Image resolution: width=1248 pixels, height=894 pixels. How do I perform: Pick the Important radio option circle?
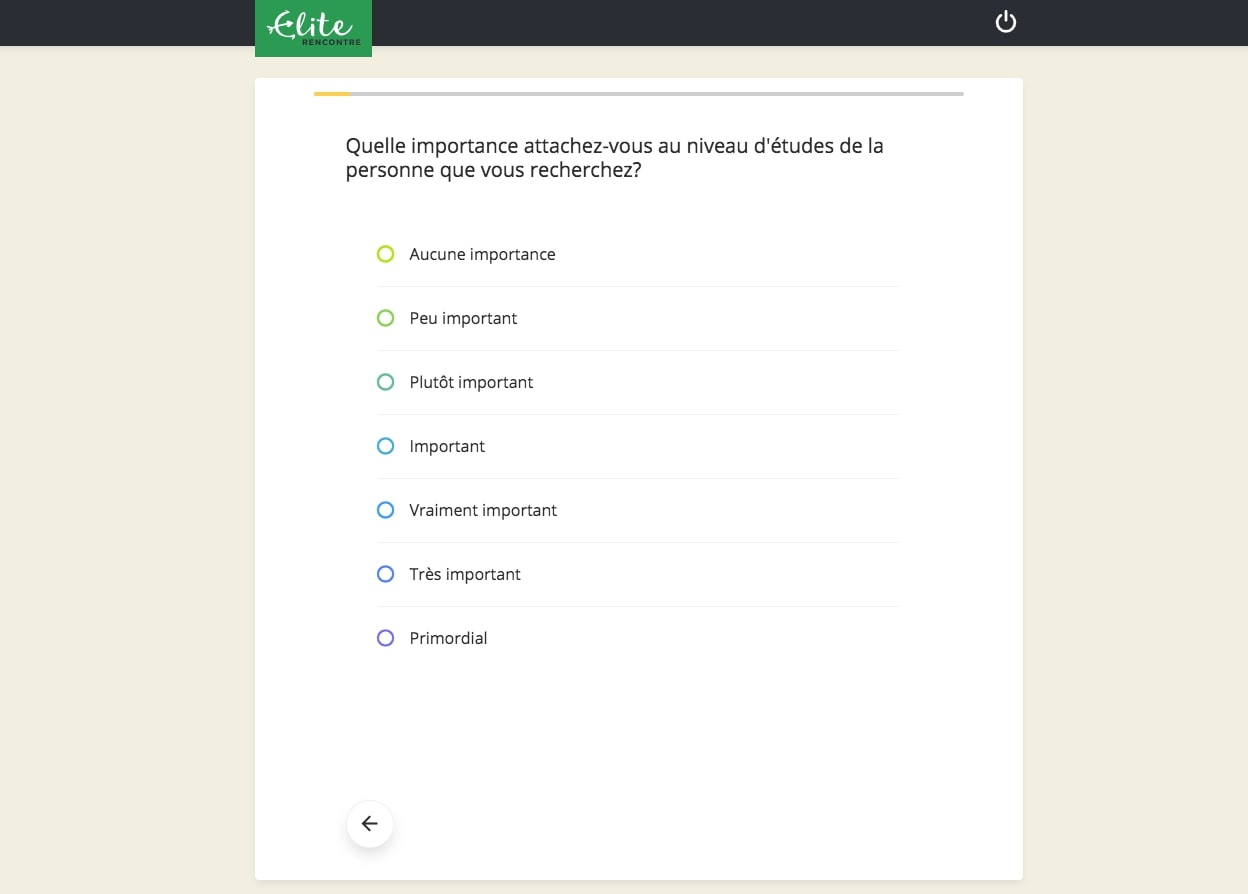click(385, 446)
